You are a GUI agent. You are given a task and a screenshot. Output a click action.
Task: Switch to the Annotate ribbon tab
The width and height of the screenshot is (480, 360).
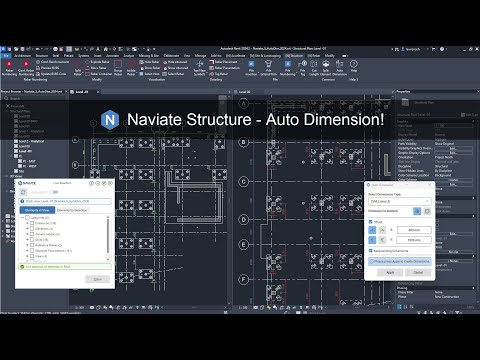coord(112,56)
